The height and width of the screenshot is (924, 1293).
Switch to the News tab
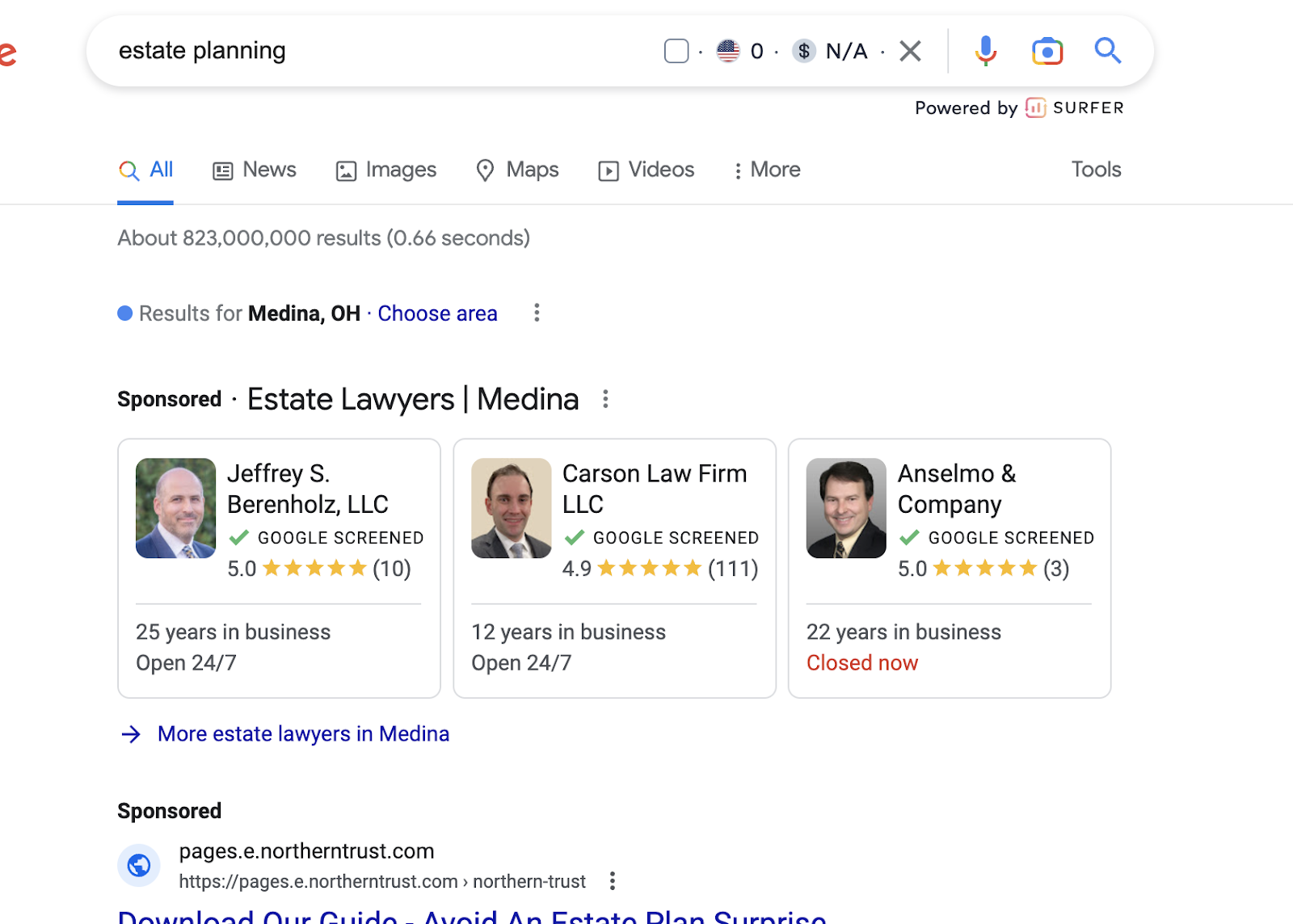pos(255,170)
